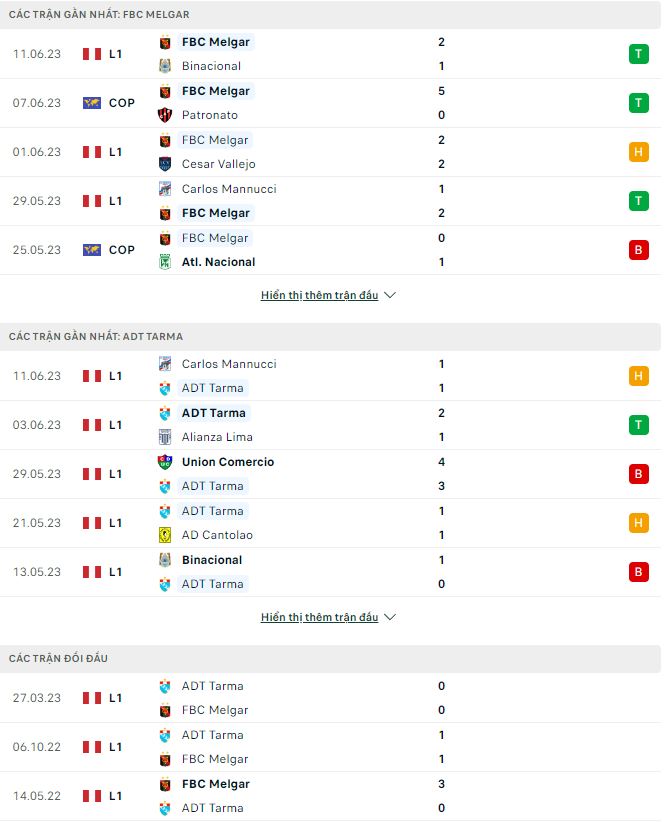Expand more matches chevron under the ADT Tarma section
This screenshot has width=669, height=822.
pos(390,618)
